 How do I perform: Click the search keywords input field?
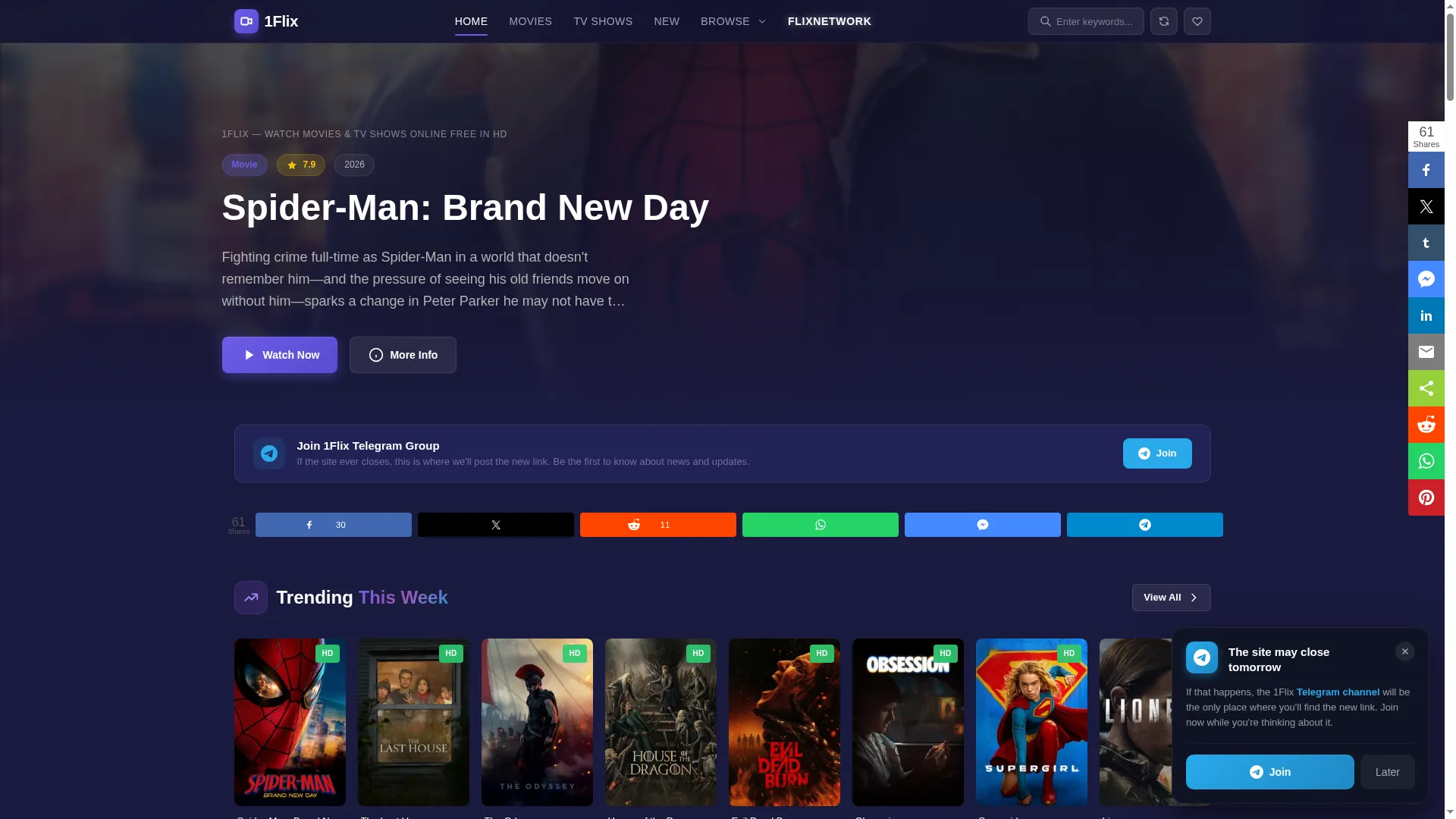click(1086, 21)
